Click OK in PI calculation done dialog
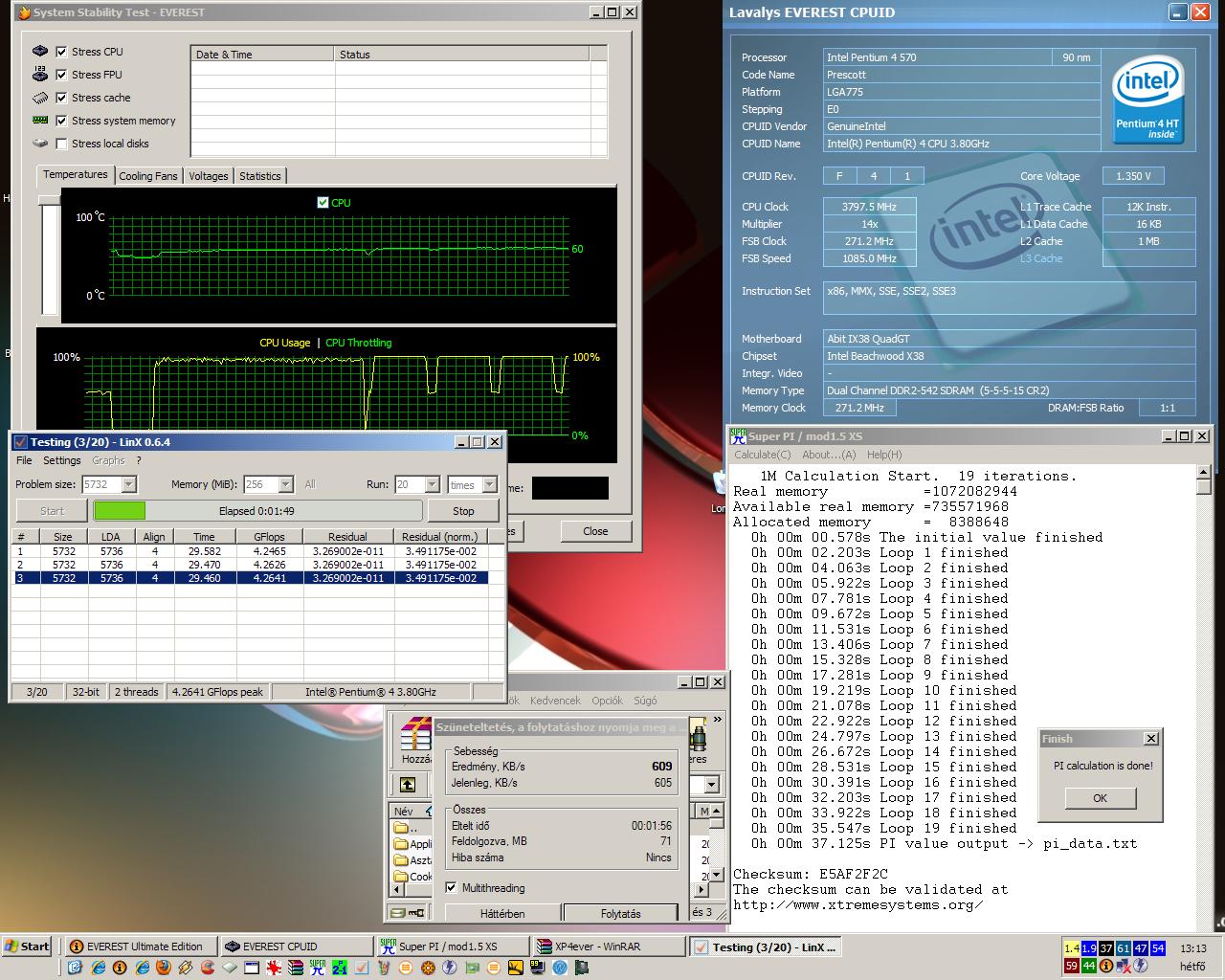 tap(1100, 798)
